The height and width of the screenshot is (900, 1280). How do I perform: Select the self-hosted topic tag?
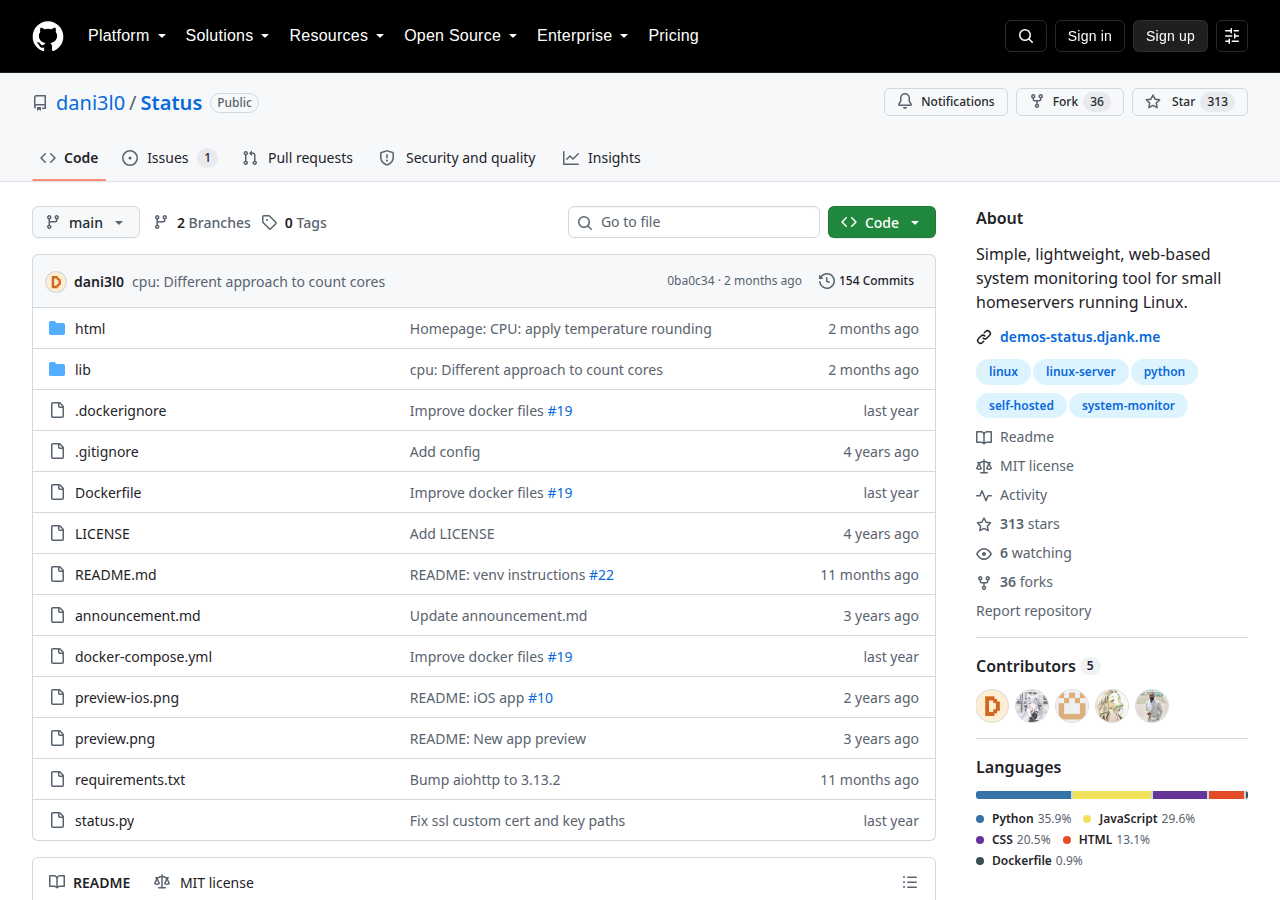tap(1021, 406)
